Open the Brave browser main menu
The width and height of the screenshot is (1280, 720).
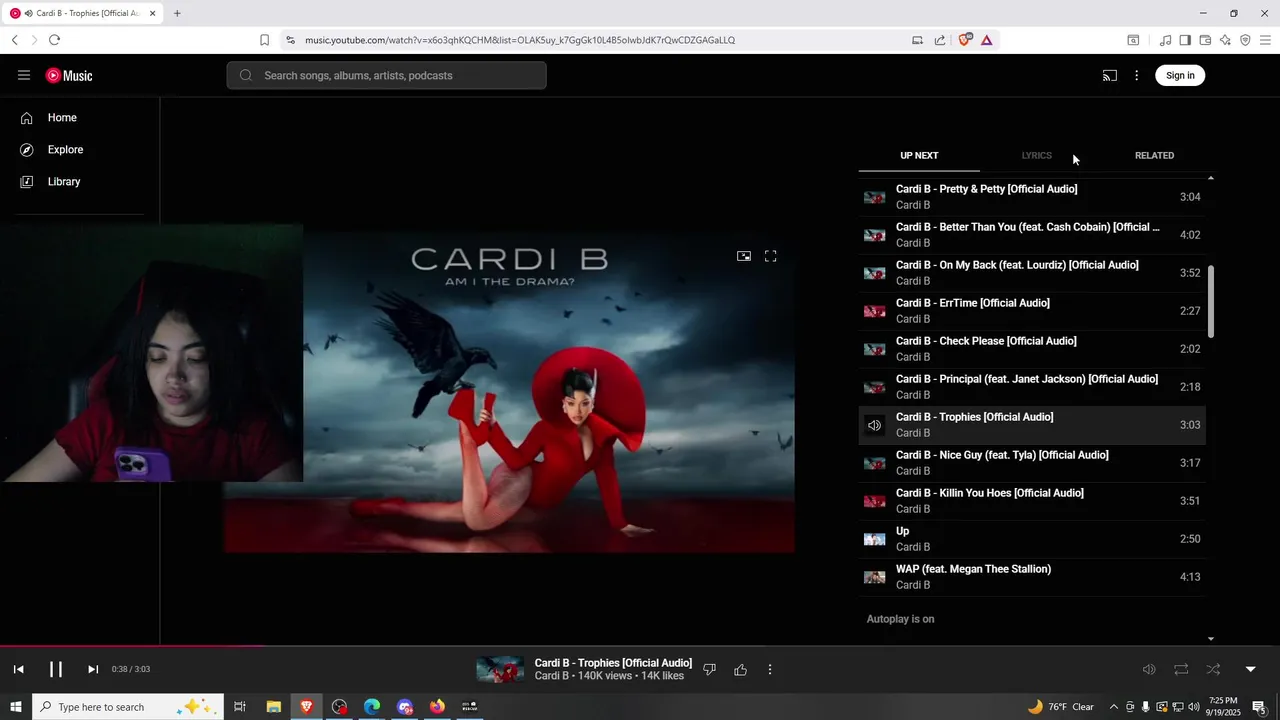1266,40
